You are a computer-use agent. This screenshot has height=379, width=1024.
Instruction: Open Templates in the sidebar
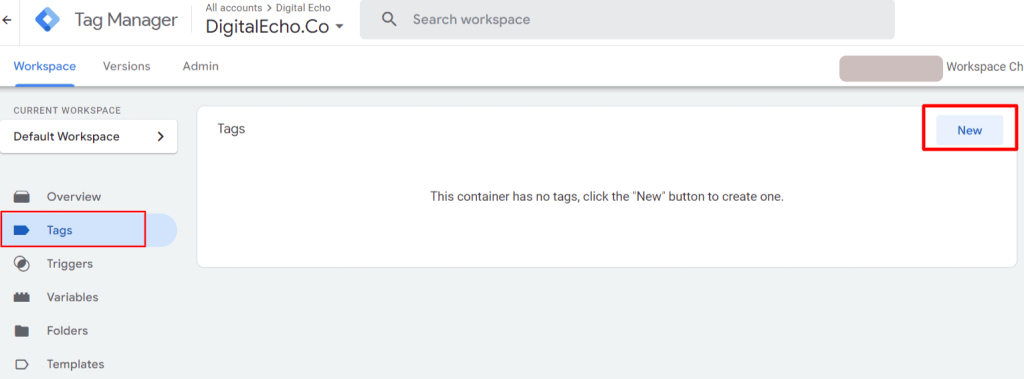[75, 364]
